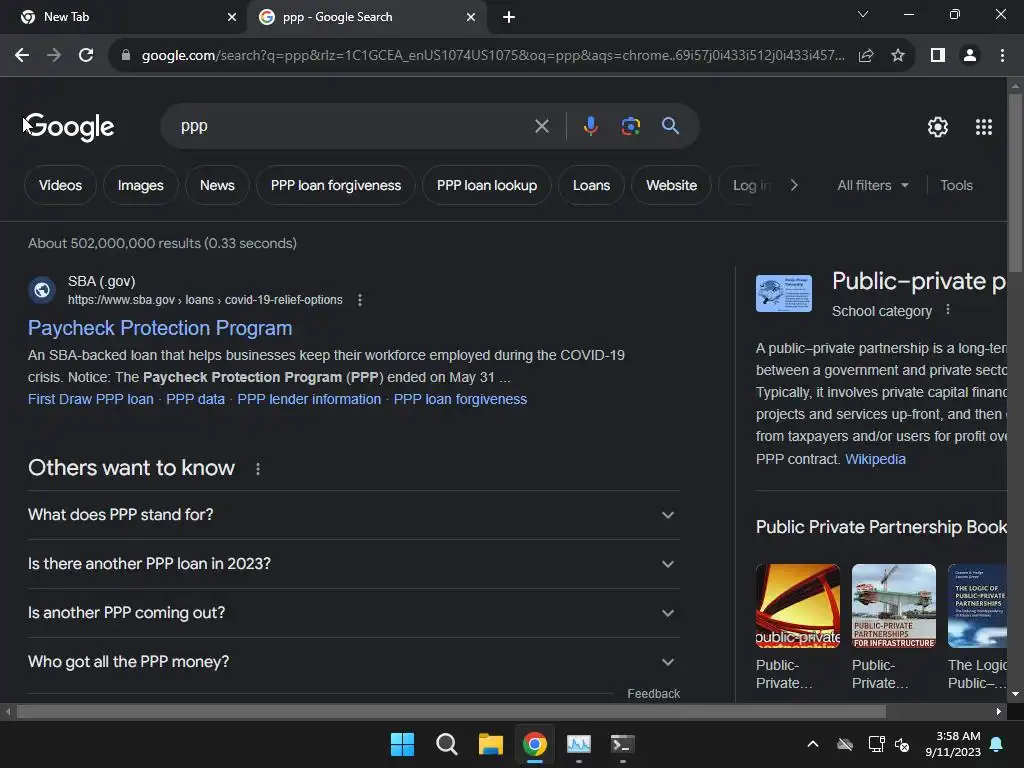
Task: Open the Chrome side panel icon
Action: pos(938,56)
